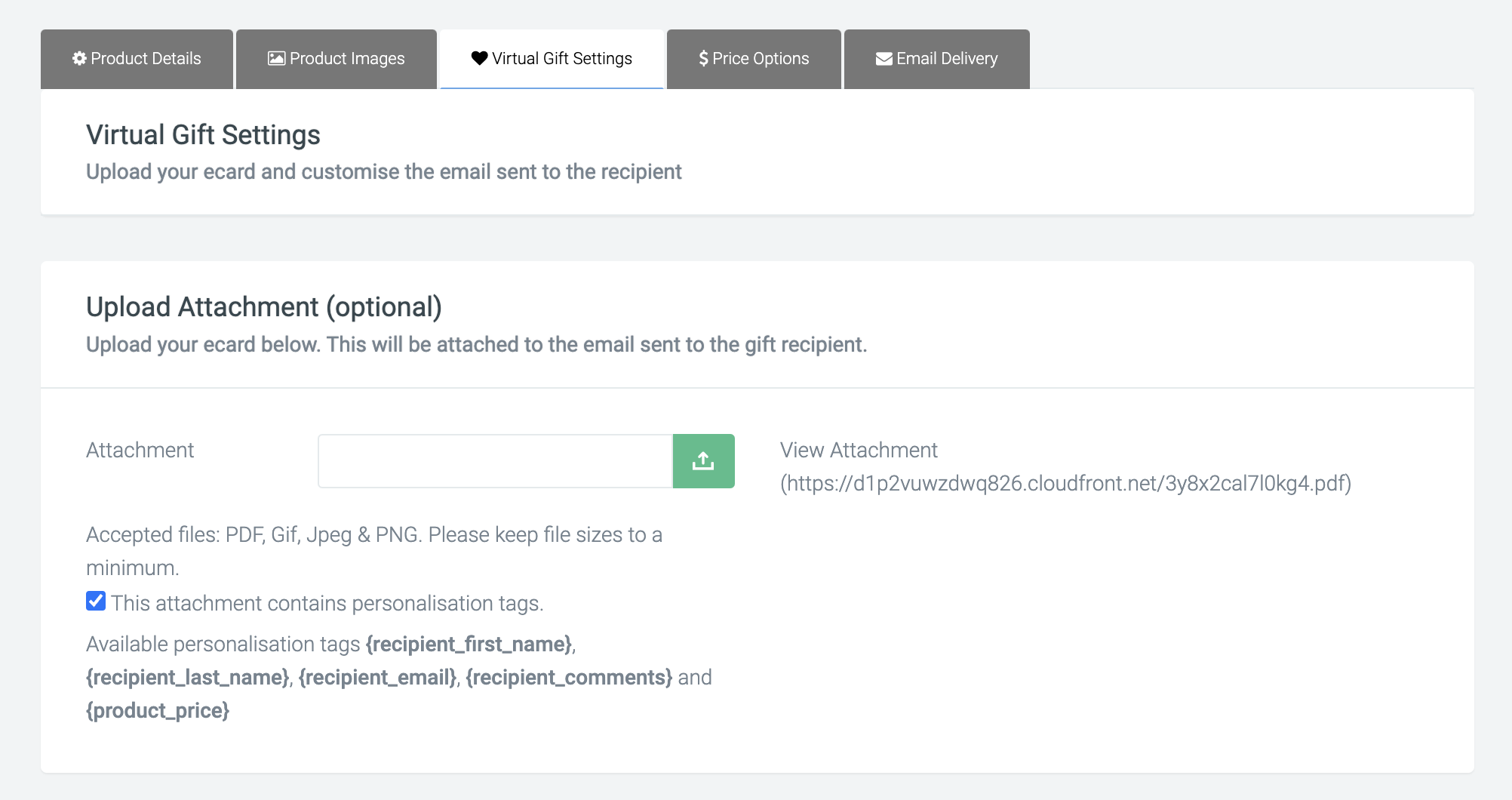1512x800 pixels.
Task: Select the Virtual Gift Settings tab
Action: pos(552,59)
